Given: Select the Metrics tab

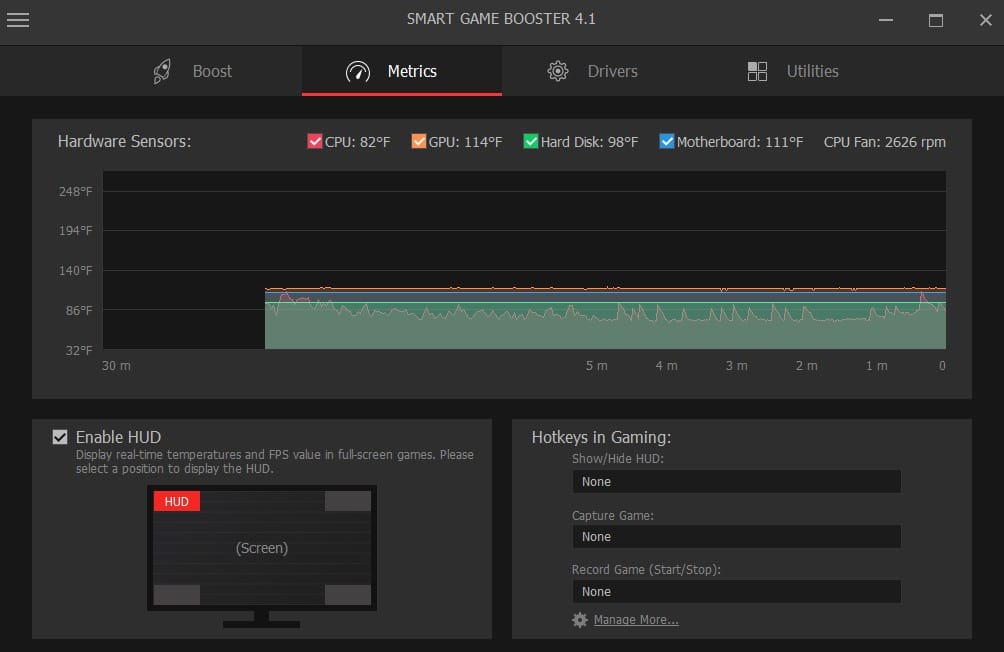Looking at the screenshot, I should coord(401,71).
